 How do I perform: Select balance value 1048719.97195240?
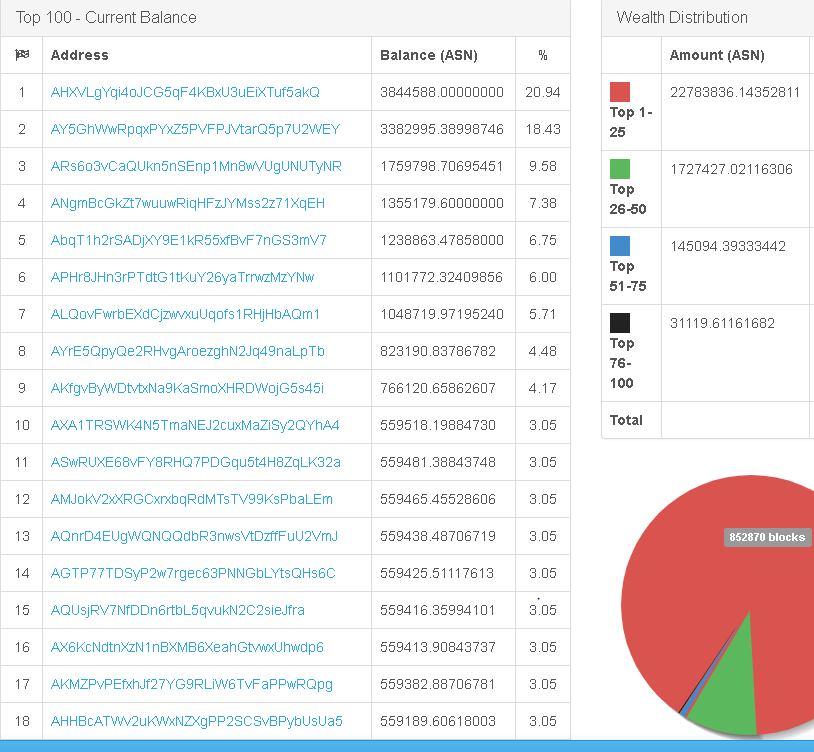(442, 315)
